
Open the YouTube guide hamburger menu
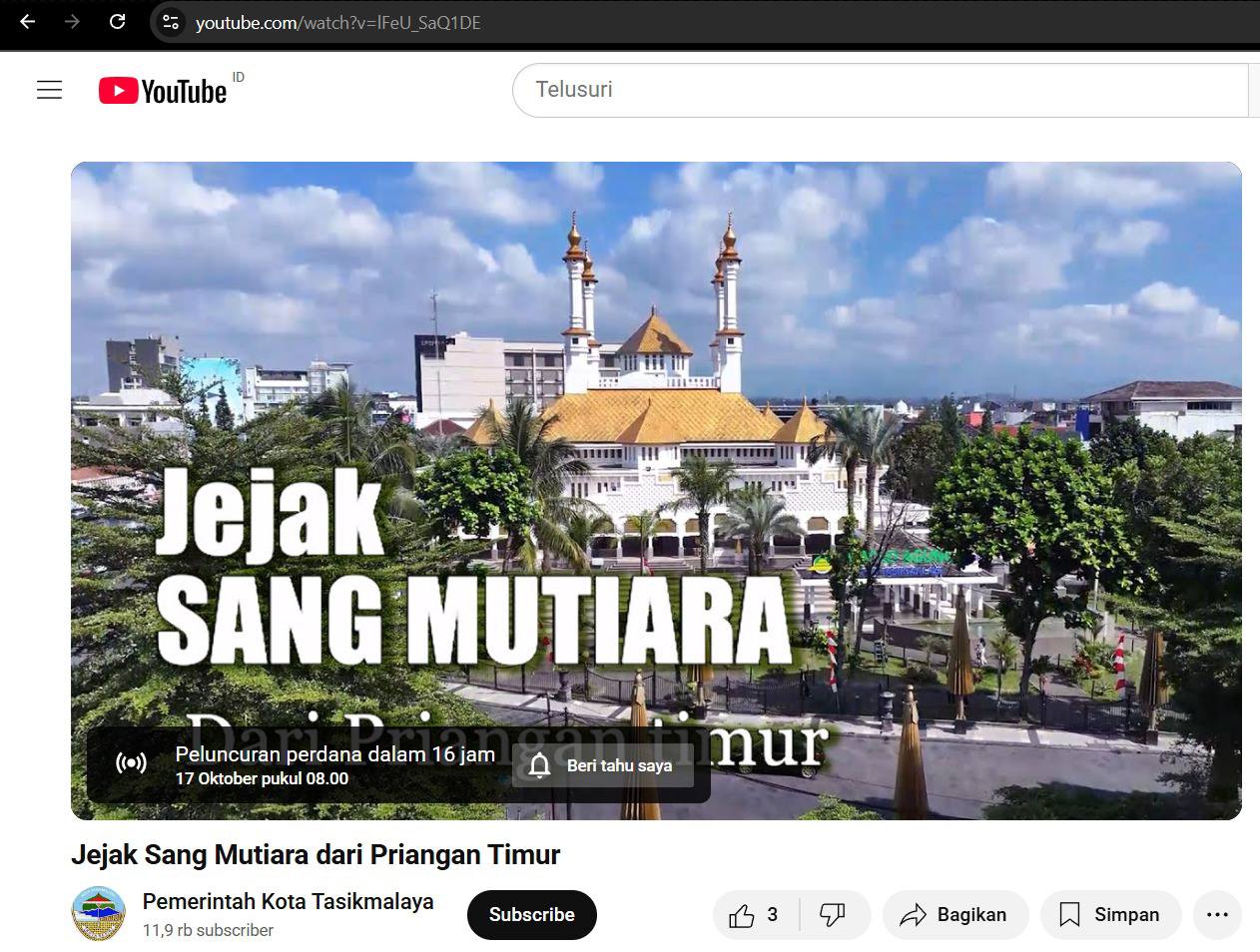coord(49,90)
